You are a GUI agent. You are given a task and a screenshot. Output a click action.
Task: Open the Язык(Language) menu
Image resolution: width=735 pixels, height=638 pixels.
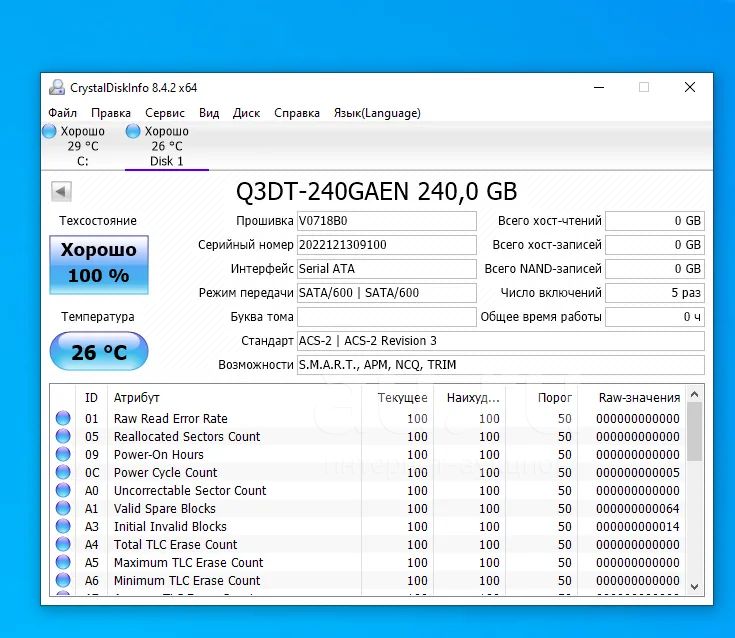(377, 113)
